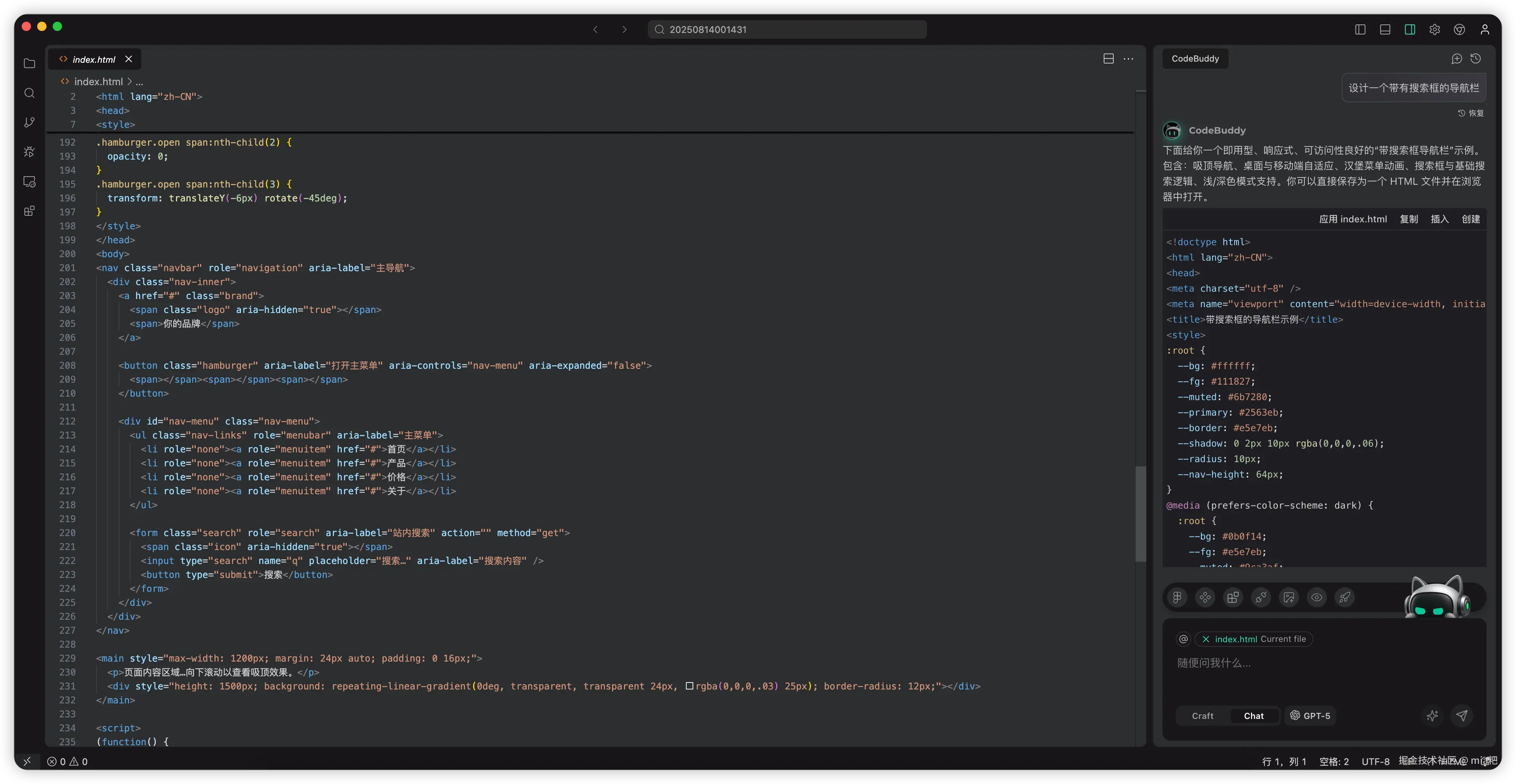The height and width of the screenshot is (784, 1516).
Task: Open the Extensions icon in activity bar
Action: tap(29, 211)
